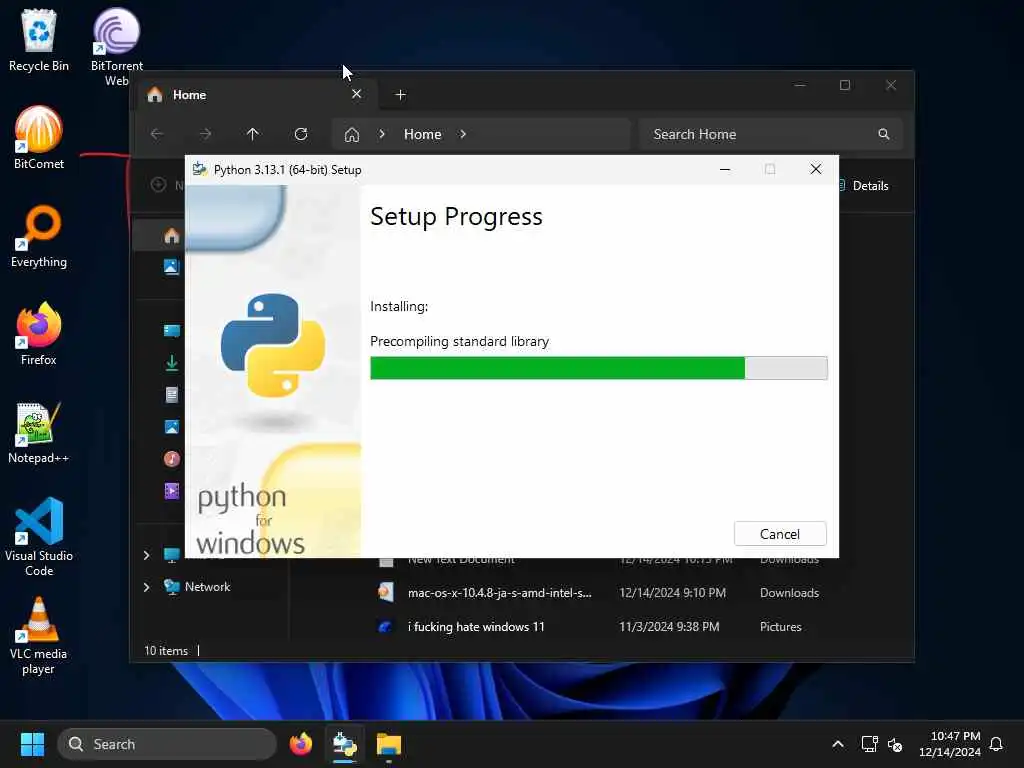Viewport: 1024px width, 768px height.
Task: Cancel the Python setup installation
Action: [780, 534]
